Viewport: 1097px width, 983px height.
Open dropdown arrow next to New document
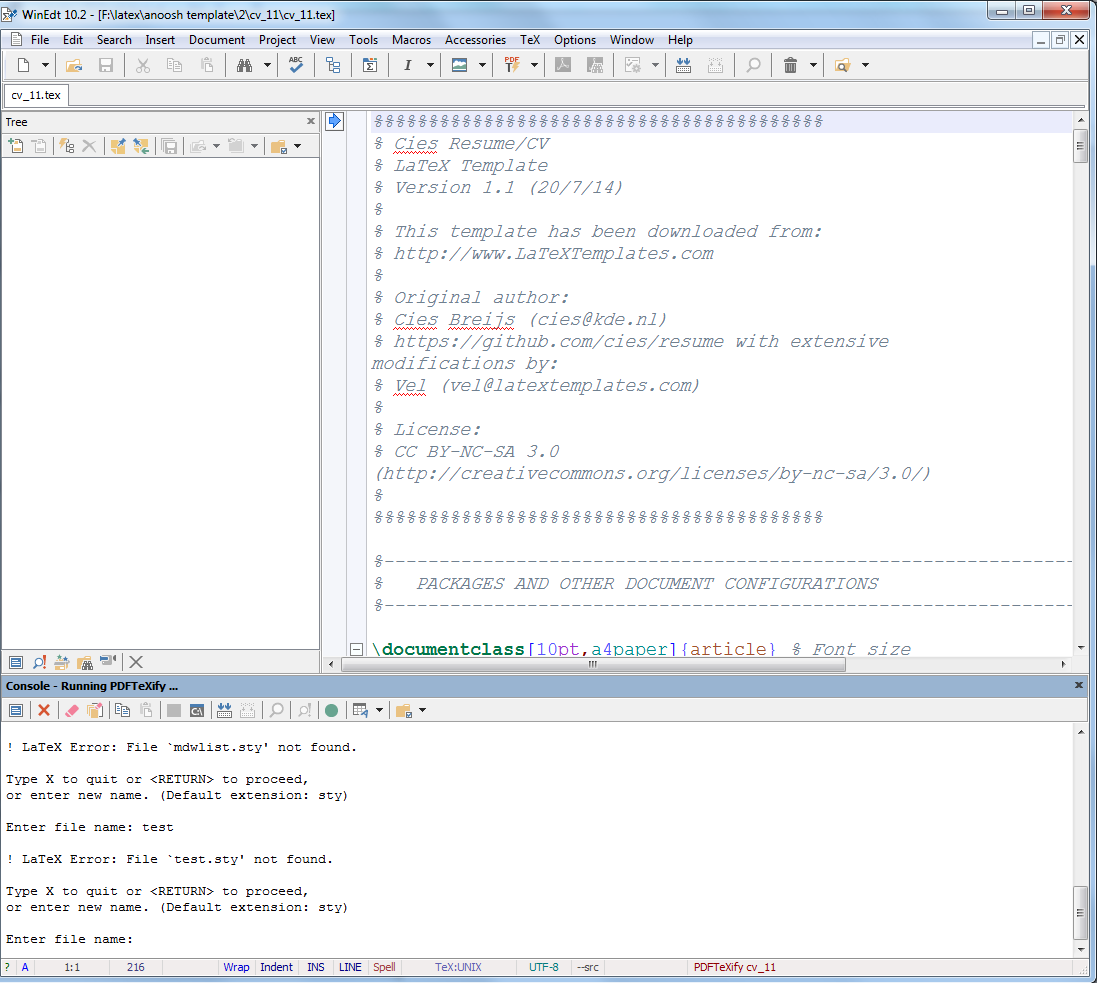tap(45, 65)
